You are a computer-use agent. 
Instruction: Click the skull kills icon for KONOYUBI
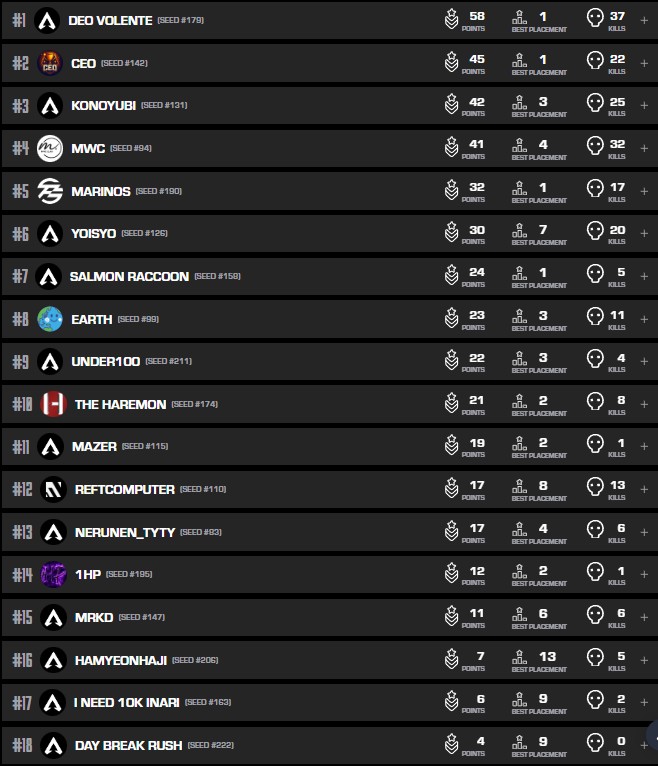pyautogui.click(x=595, y=104)
